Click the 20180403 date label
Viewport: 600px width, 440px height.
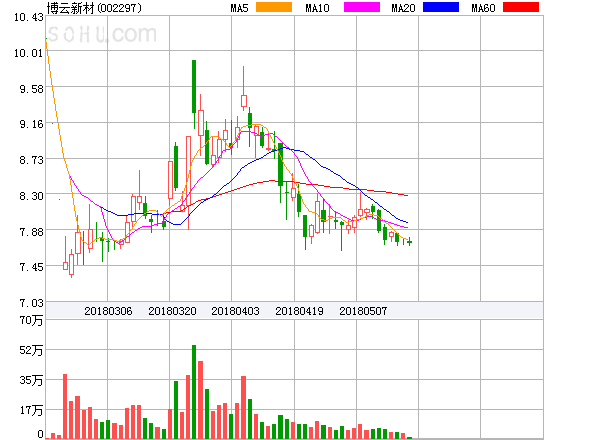tap(235, 311)
